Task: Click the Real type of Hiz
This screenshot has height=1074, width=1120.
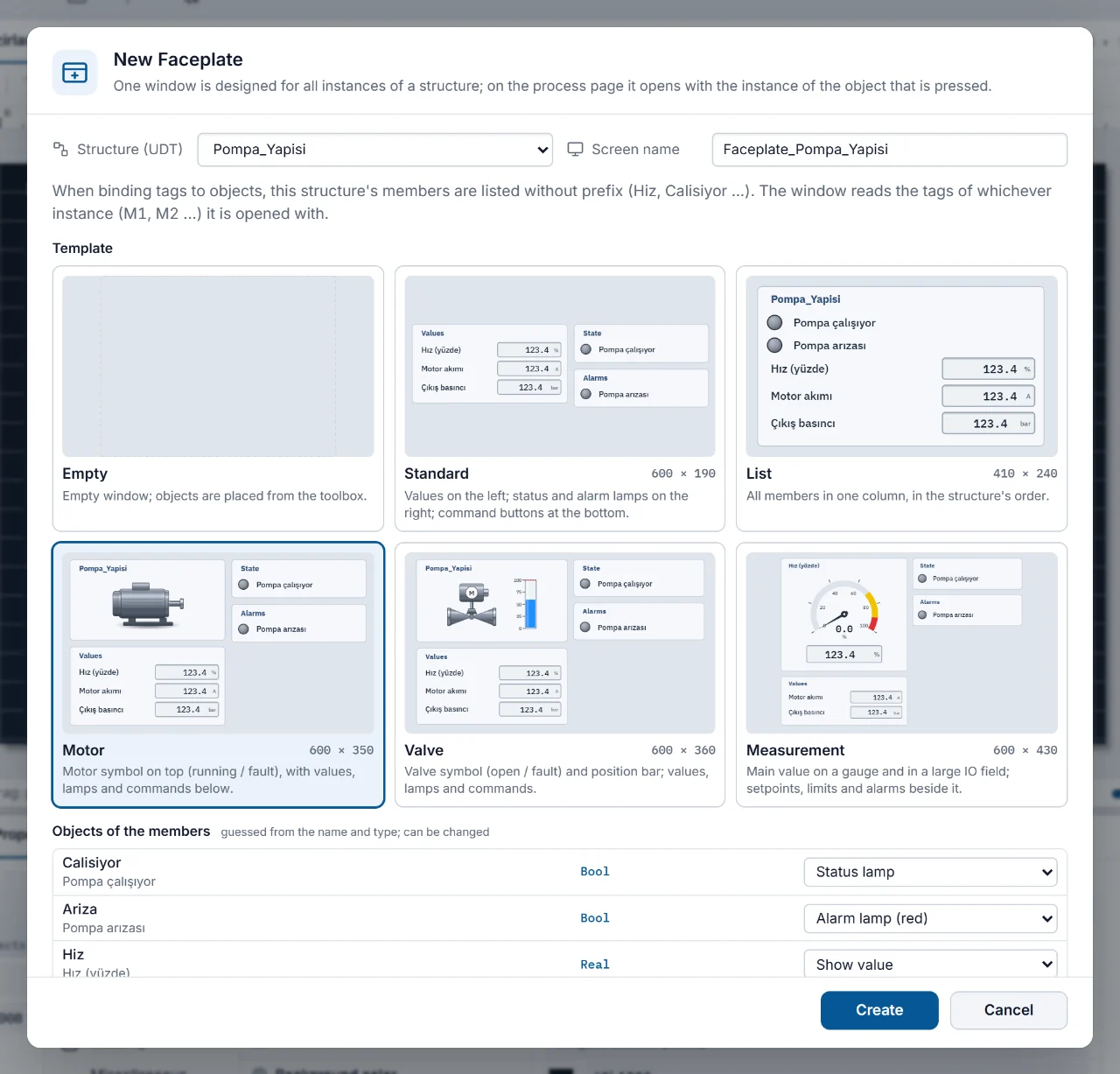Action: (595, 965)
